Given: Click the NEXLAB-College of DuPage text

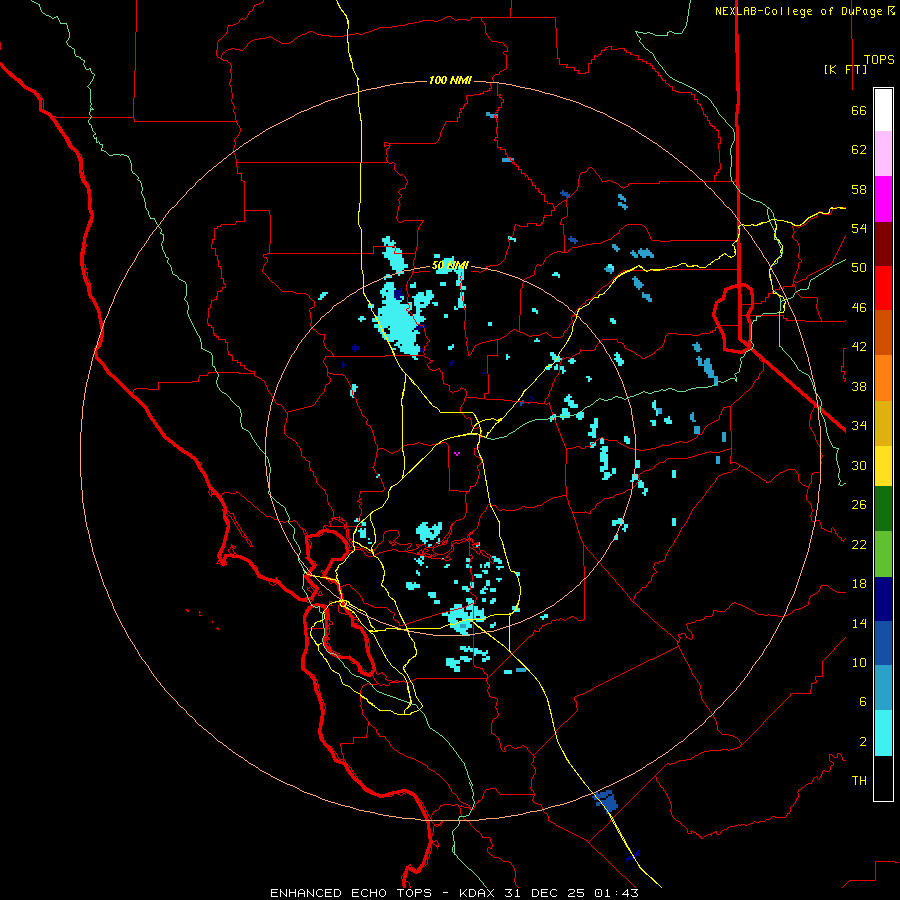Looking at the screenshot, I should [800, 11].
